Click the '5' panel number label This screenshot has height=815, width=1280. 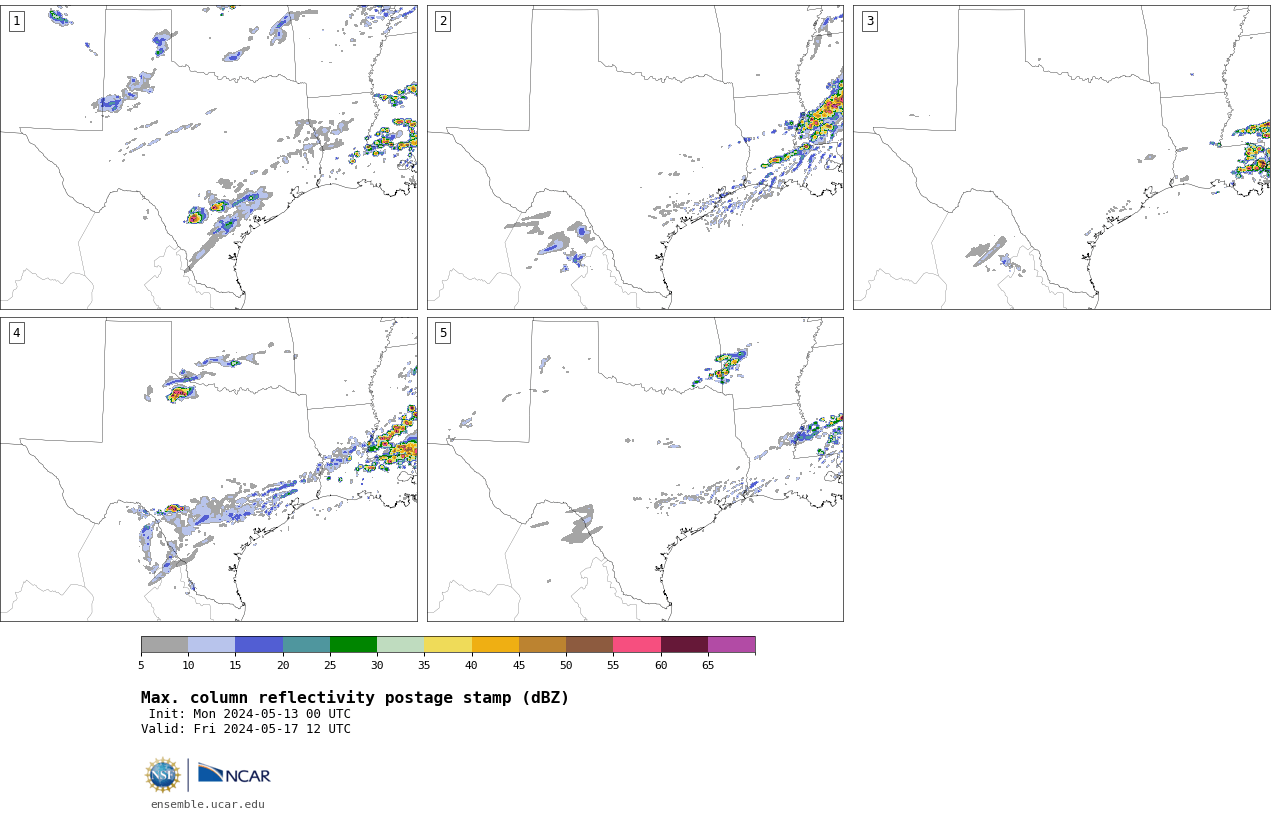tap(443, 333)
